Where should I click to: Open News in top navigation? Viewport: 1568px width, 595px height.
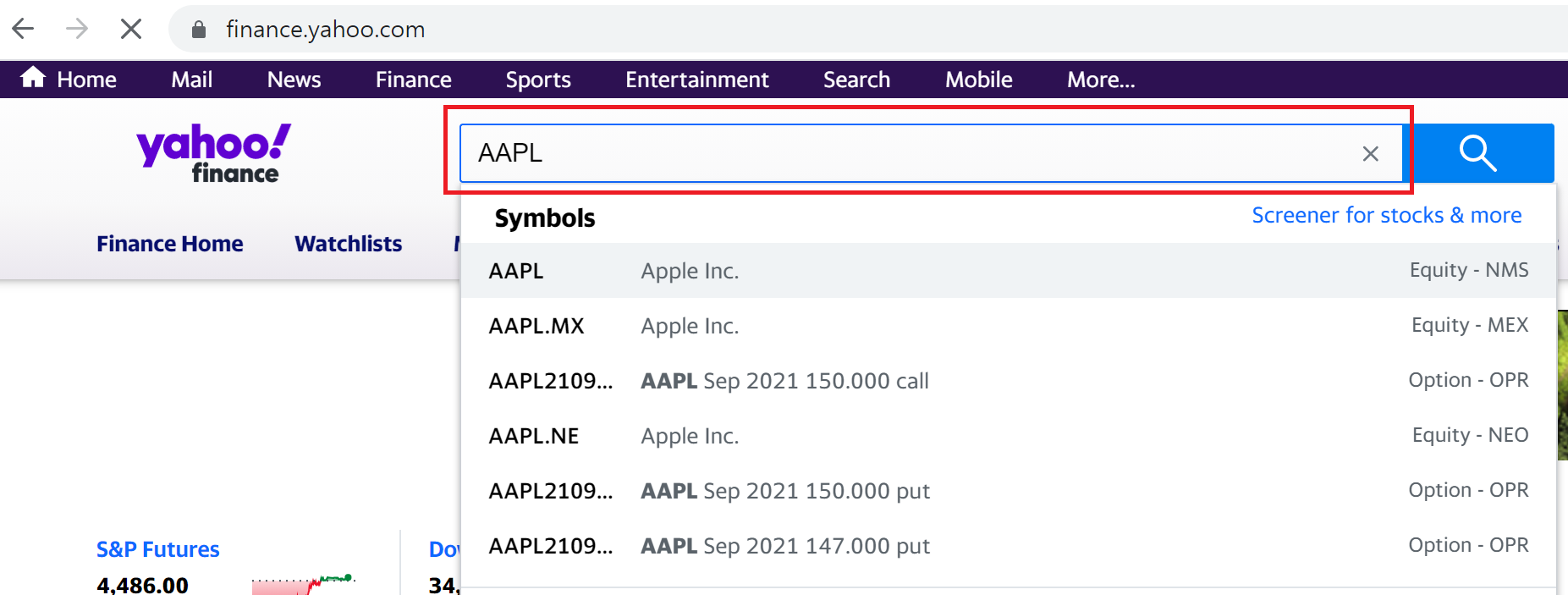point(294,80)
